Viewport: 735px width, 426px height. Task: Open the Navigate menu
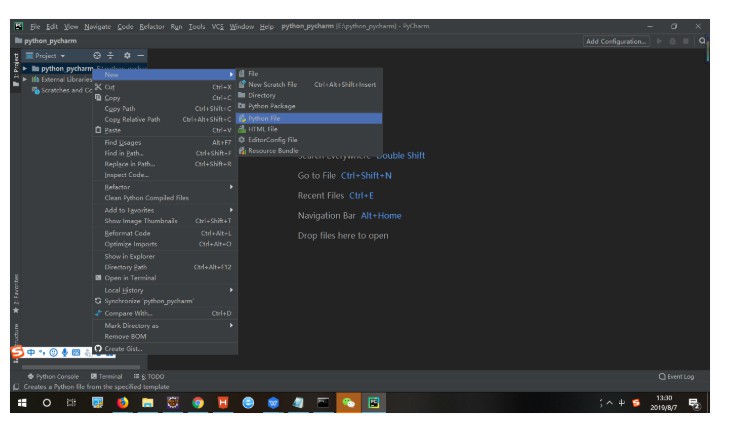tap(98, 26)
